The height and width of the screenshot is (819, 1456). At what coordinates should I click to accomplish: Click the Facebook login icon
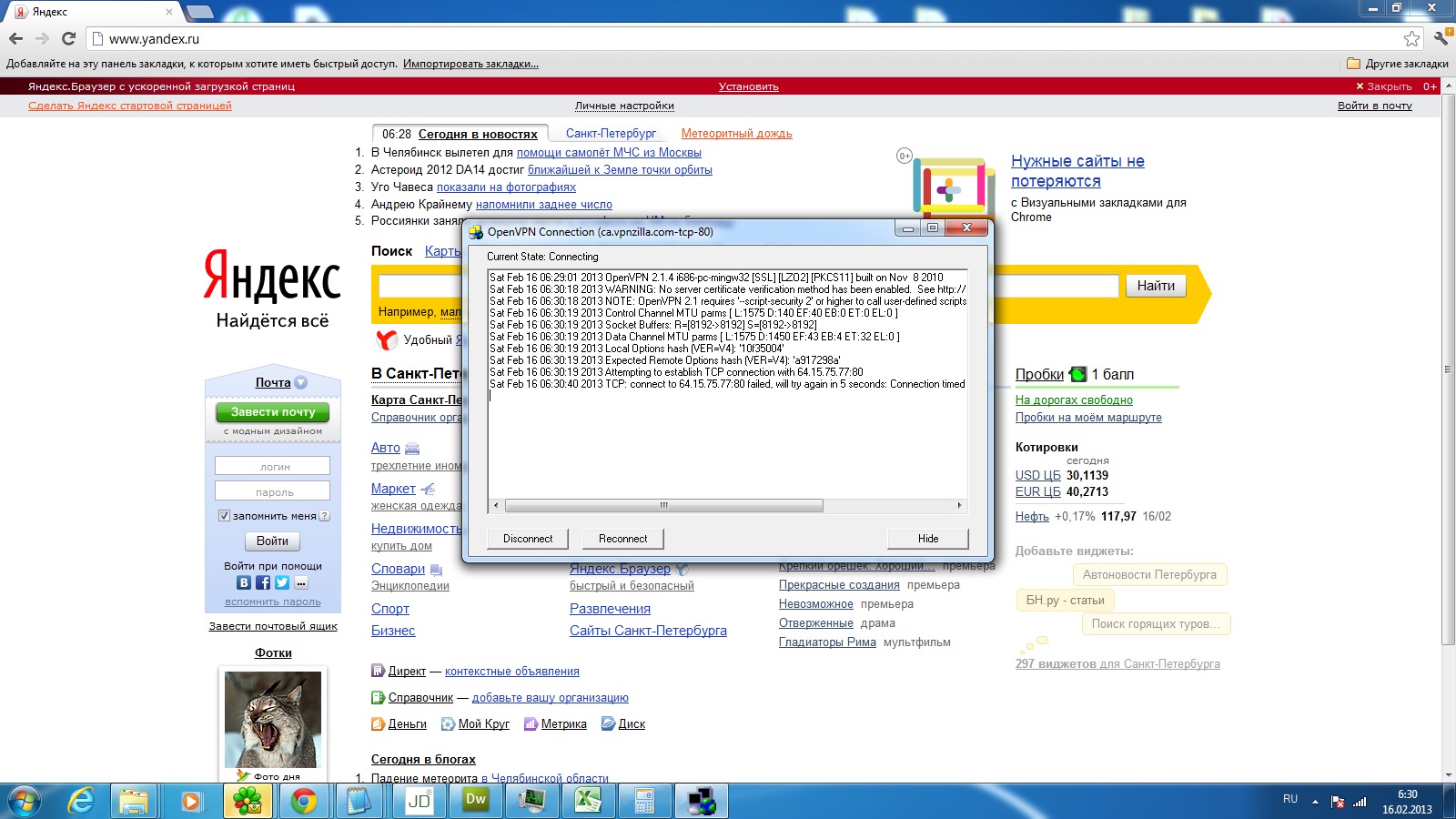tap(263, 582)
